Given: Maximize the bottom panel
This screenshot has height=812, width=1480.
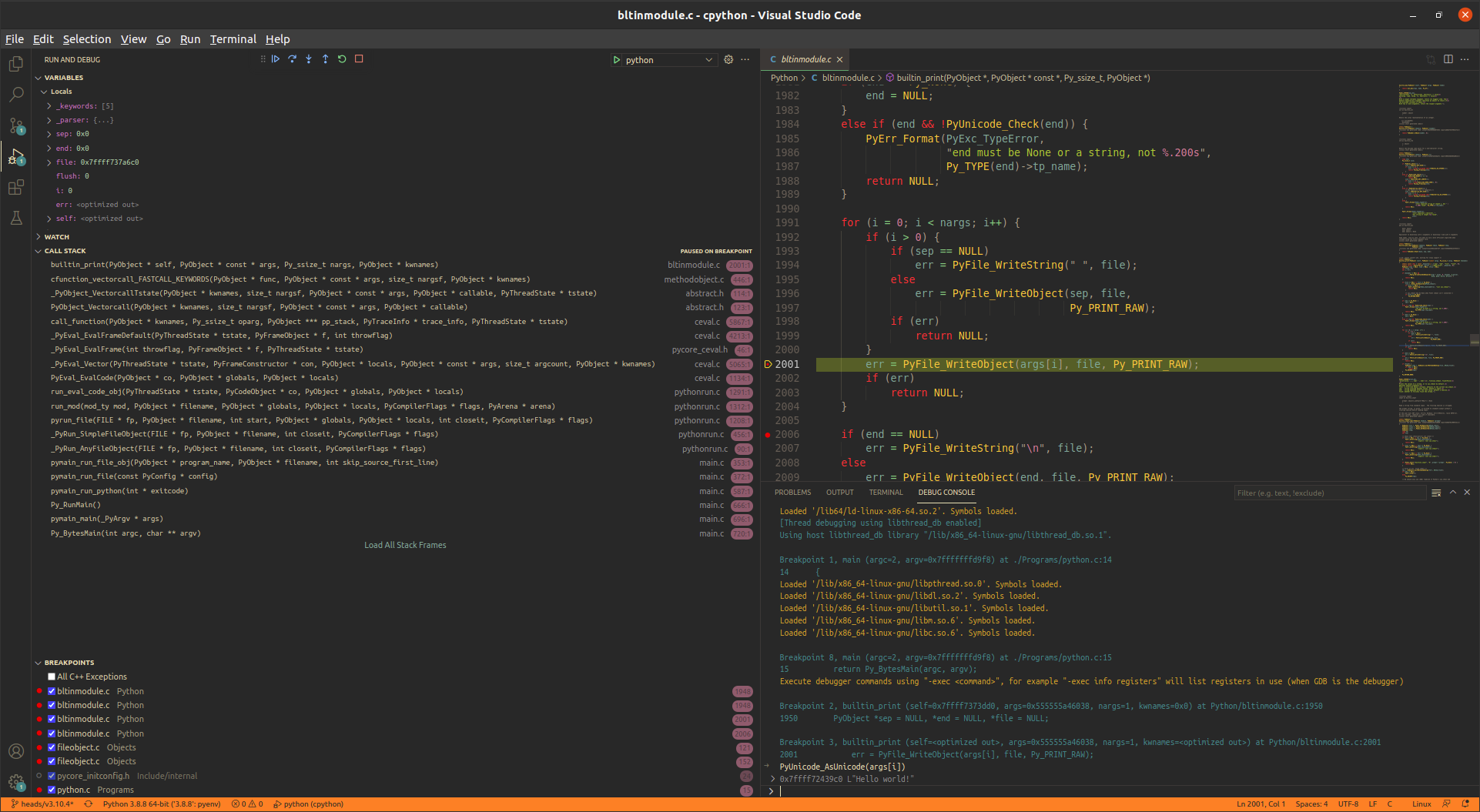Looking at the screenshot, I should (x=1453, y=493).
